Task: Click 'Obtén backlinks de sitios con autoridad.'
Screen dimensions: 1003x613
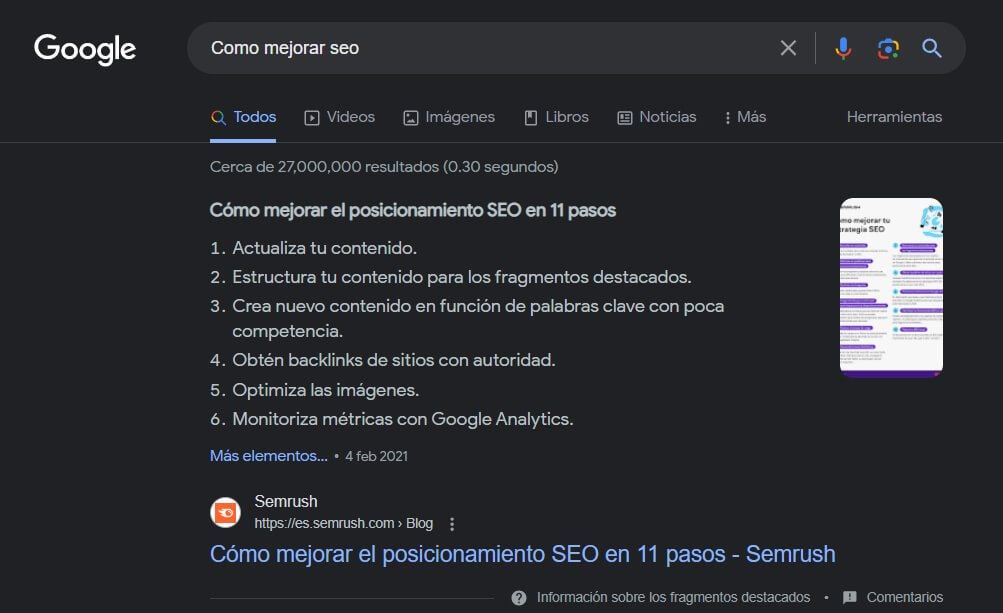Action: [x=393, y=360]
